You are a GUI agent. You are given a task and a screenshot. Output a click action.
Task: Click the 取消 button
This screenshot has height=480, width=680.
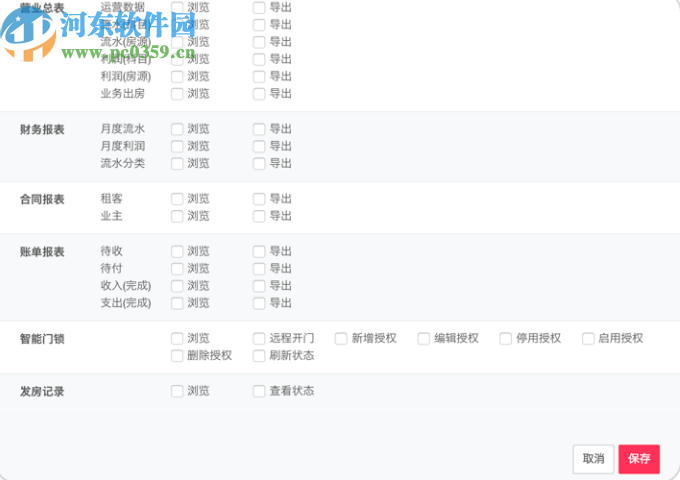pos(593,459)
